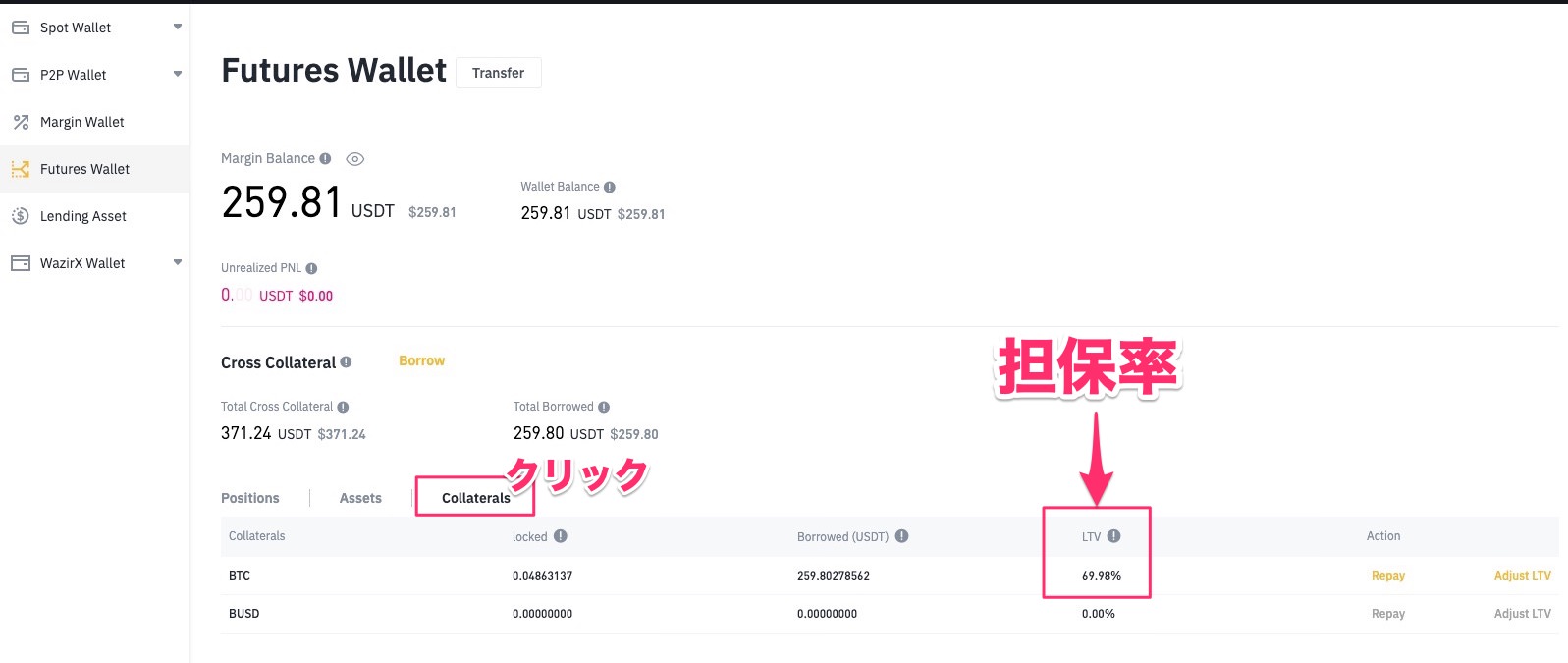Expand the P2P Wallet dropdown arrow
1568x663 pixels.
[x=178, y=74]
